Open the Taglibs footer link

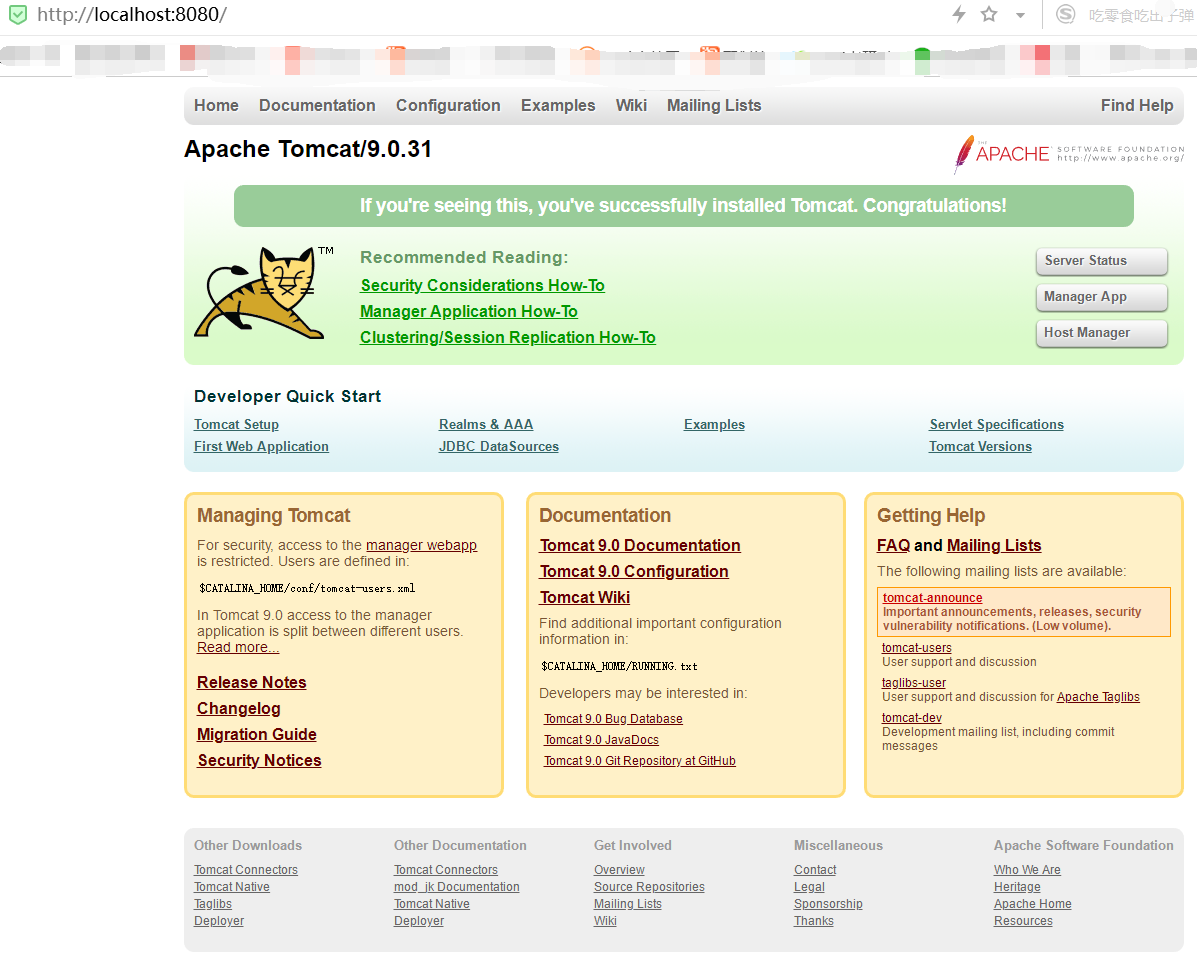tap(212, 904)
